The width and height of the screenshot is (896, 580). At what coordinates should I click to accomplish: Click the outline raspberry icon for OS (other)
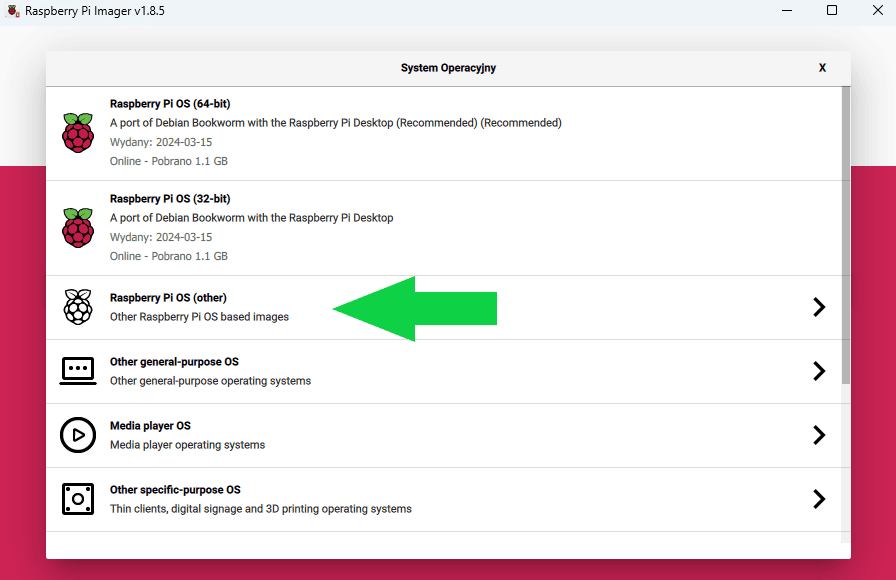[78, 307]
